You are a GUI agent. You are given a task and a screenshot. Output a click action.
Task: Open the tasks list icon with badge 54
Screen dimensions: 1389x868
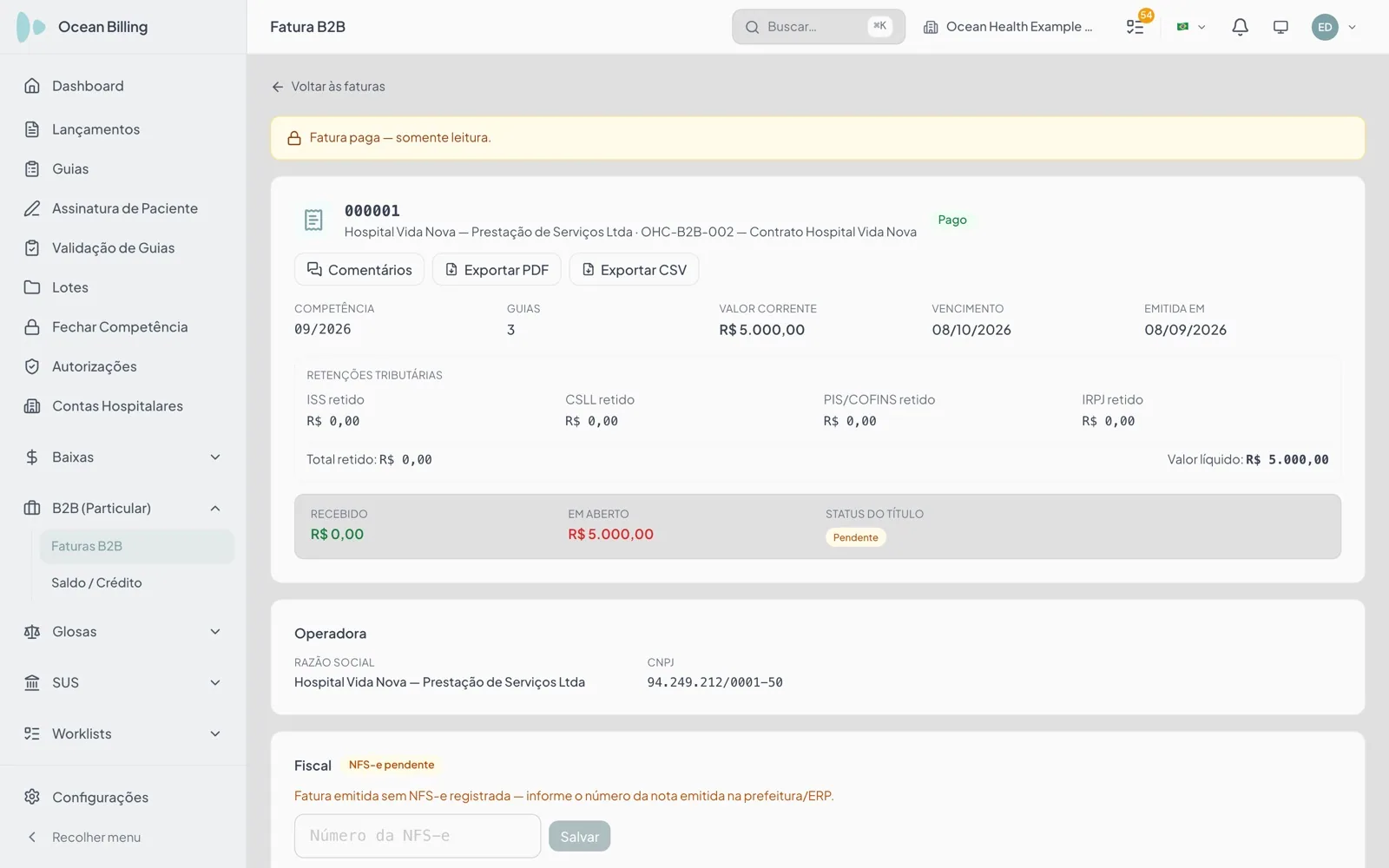[x=1136, y=26]
